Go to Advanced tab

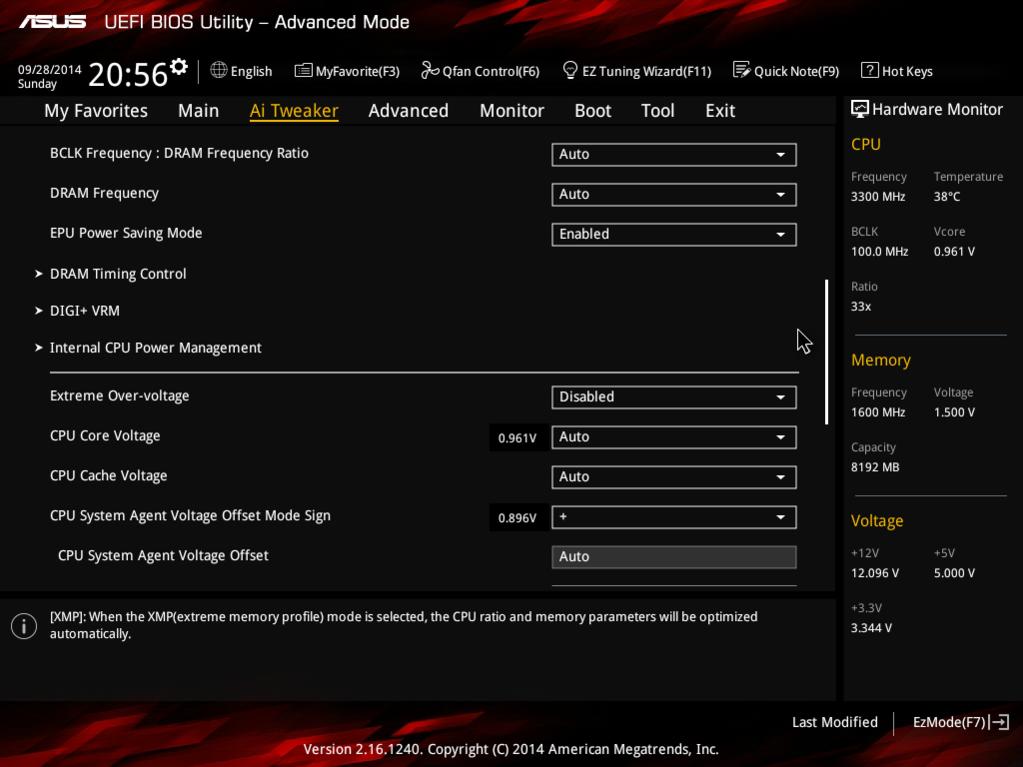point(408,111)
